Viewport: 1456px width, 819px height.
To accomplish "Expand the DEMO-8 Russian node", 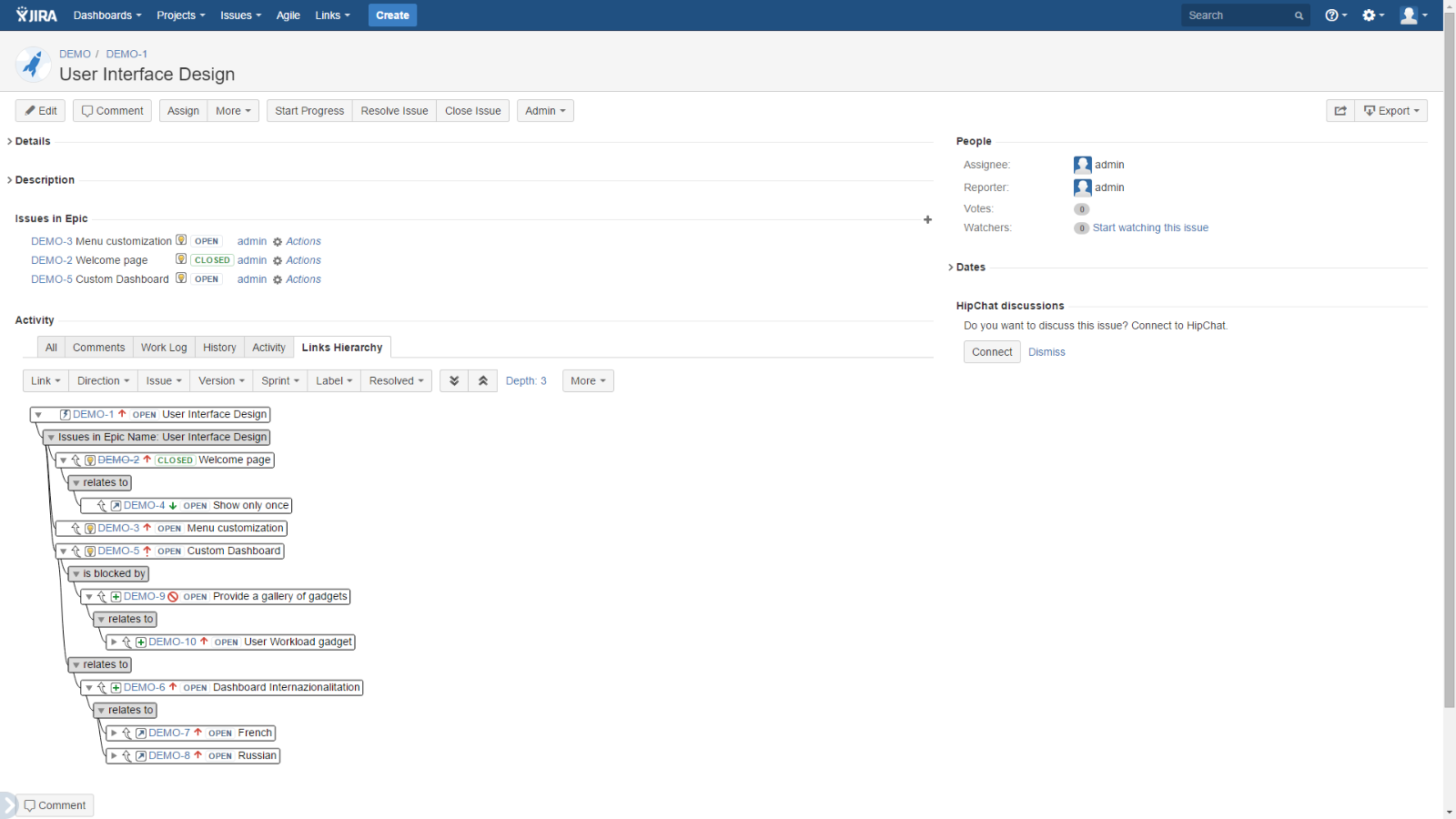I will [x=114, y=756].
